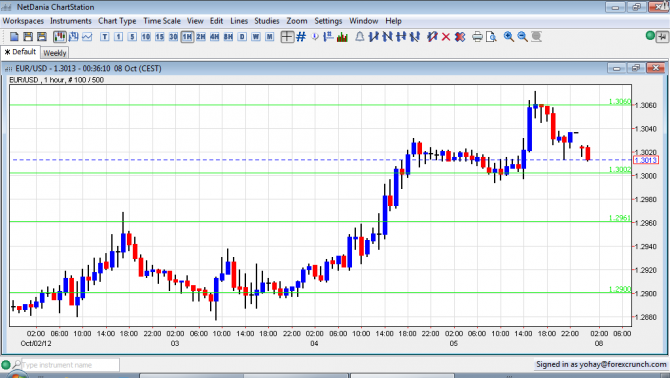The width and height of the screenshot is (670, 378).
Task: Switch to the Weekly workspace tab
Action: pyautogui.click(x=55, y=53)
